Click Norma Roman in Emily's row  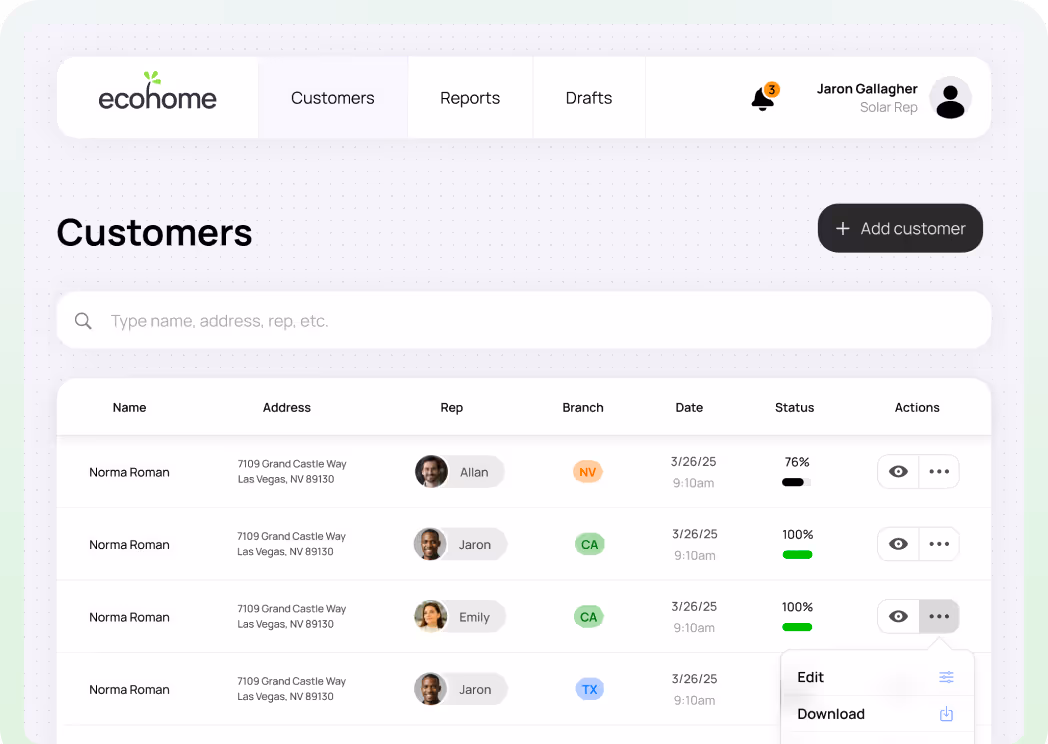click(129, 617)
